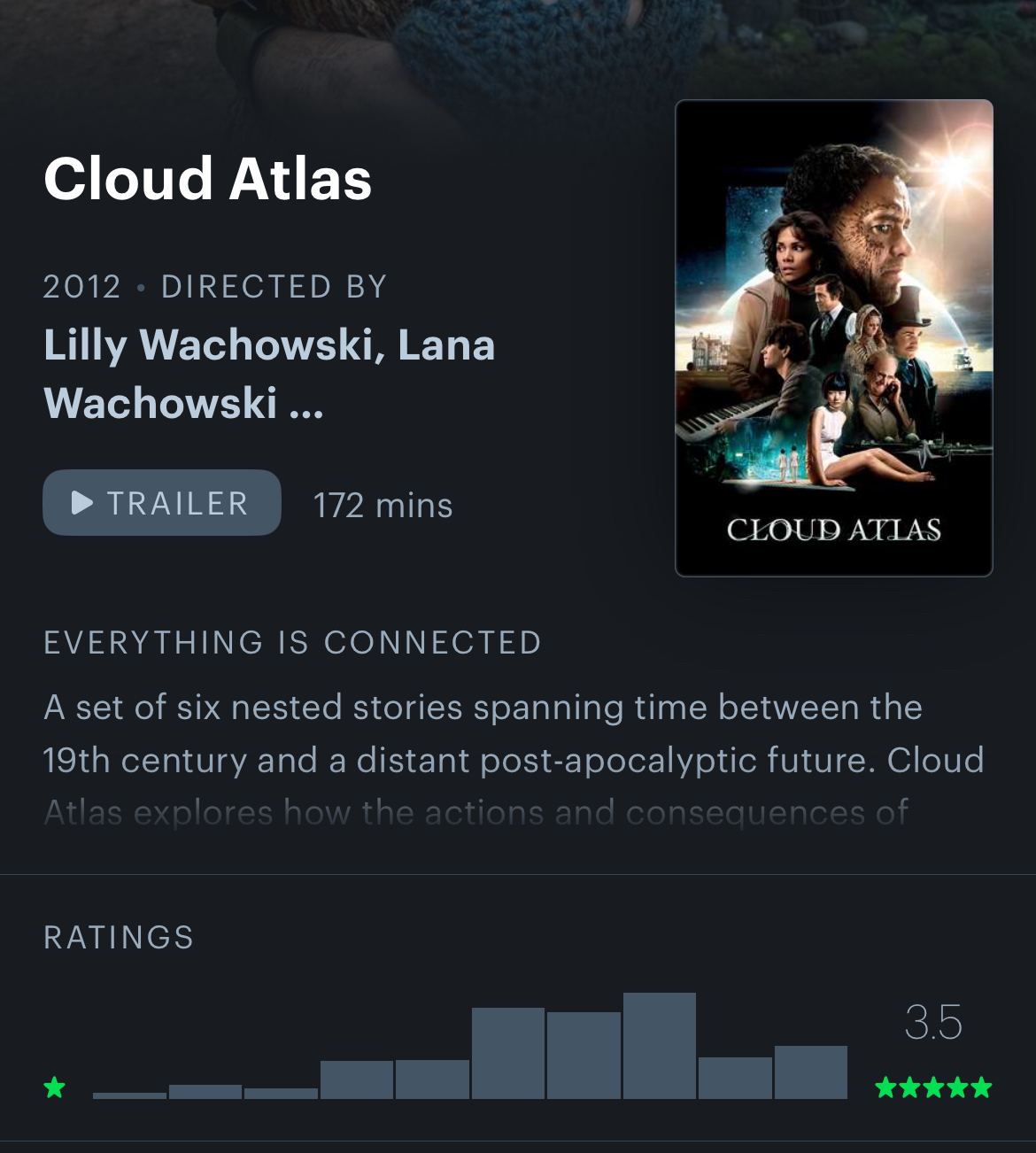Viewport: 1036px width, 1153px height.
Task: Open films from the year 2012
Action: (81, 287)
